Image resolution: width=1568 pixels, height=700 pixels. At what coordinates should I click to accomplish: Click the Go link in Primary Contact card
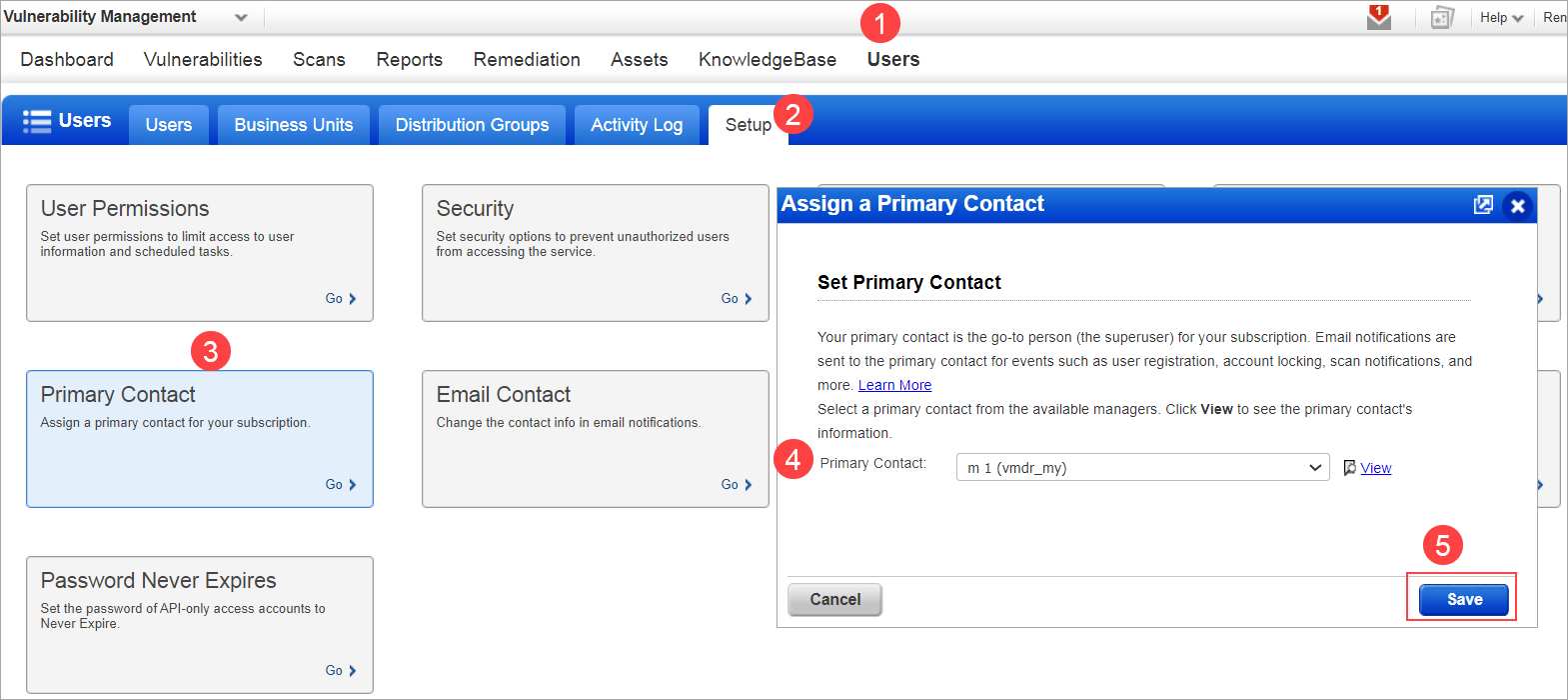coord(334,485)
